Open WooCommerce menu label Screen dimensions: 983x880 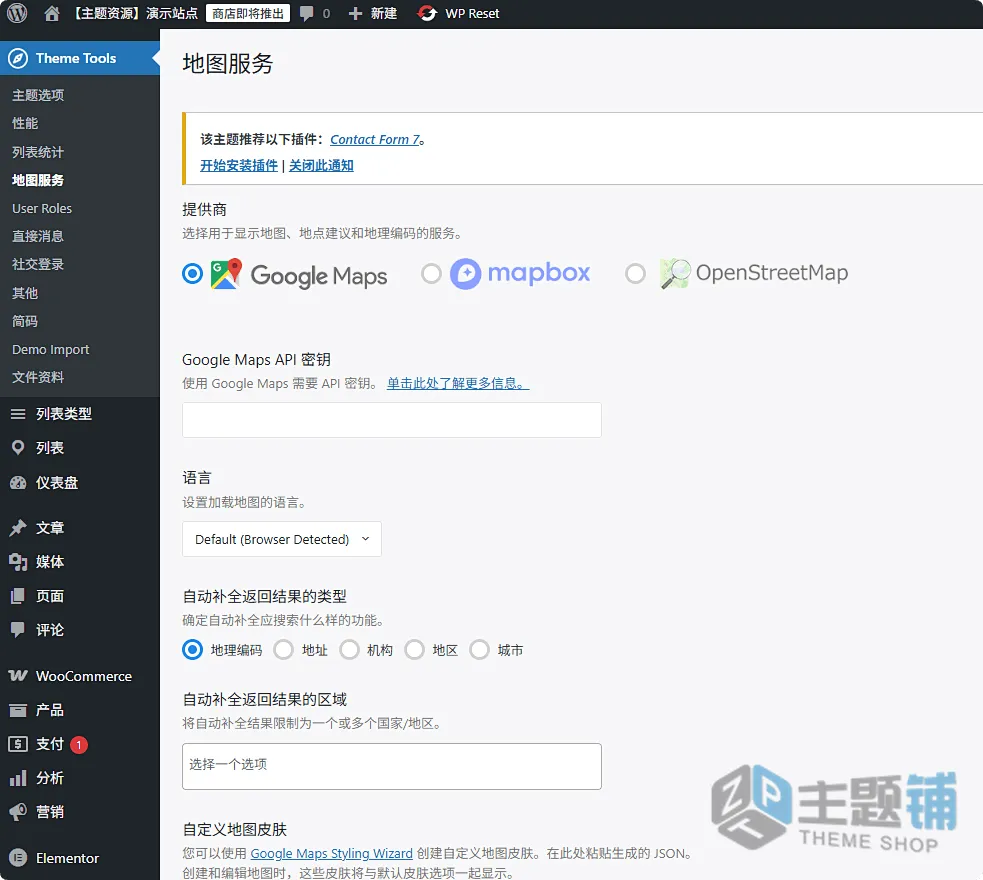(x=84, y=676)
